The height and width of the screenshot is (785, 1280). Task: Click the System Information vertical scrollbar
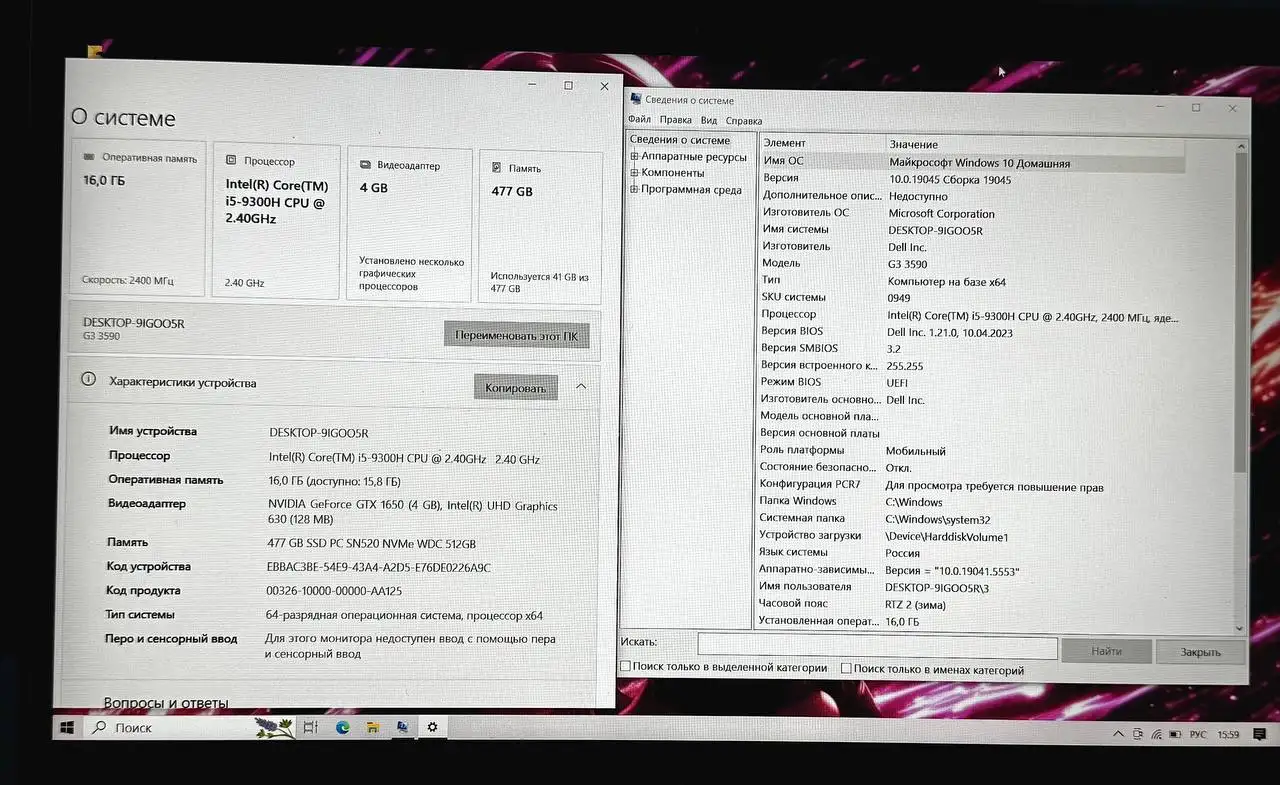tap(1241, 385)
